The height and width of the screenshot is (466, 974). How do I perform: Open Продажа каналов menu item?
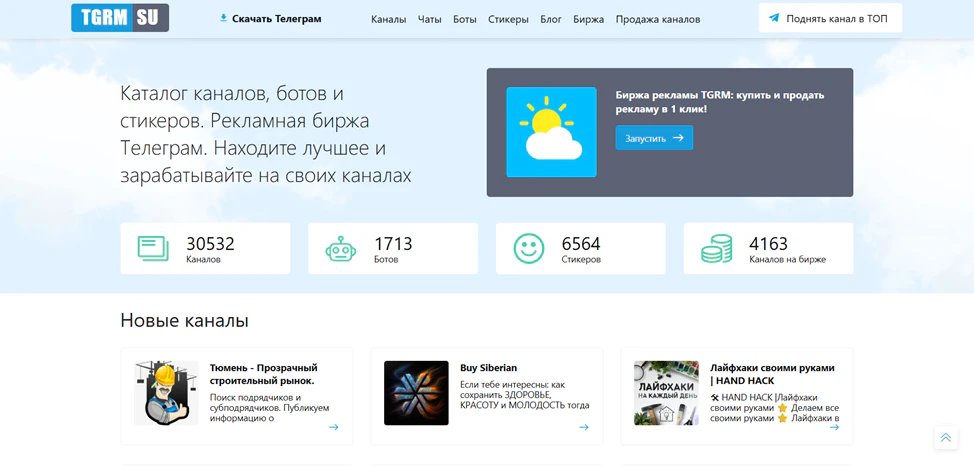[x=658, y=19]
